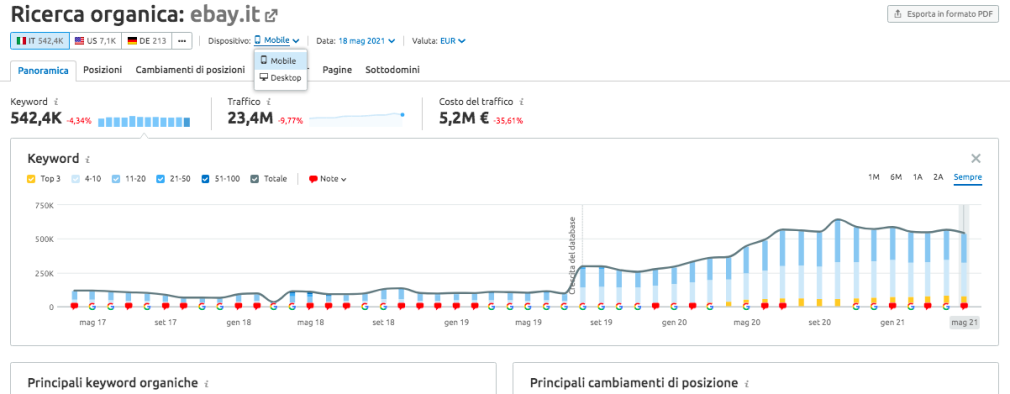
Task: Click the 5,2M € traffic cost value
Action: click(x=464, y=118)
